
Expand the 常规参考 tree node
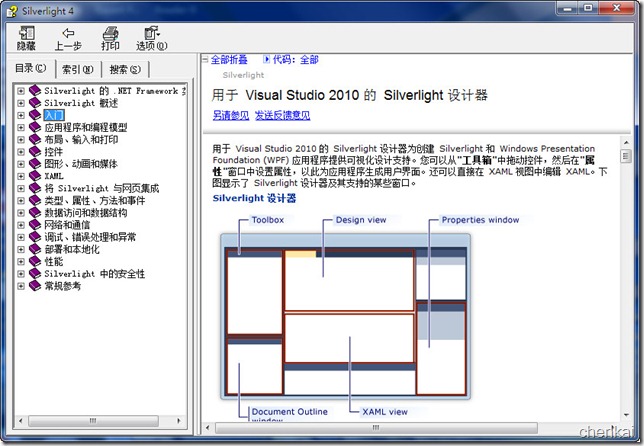pyautogui.click(x=21, y=286)
